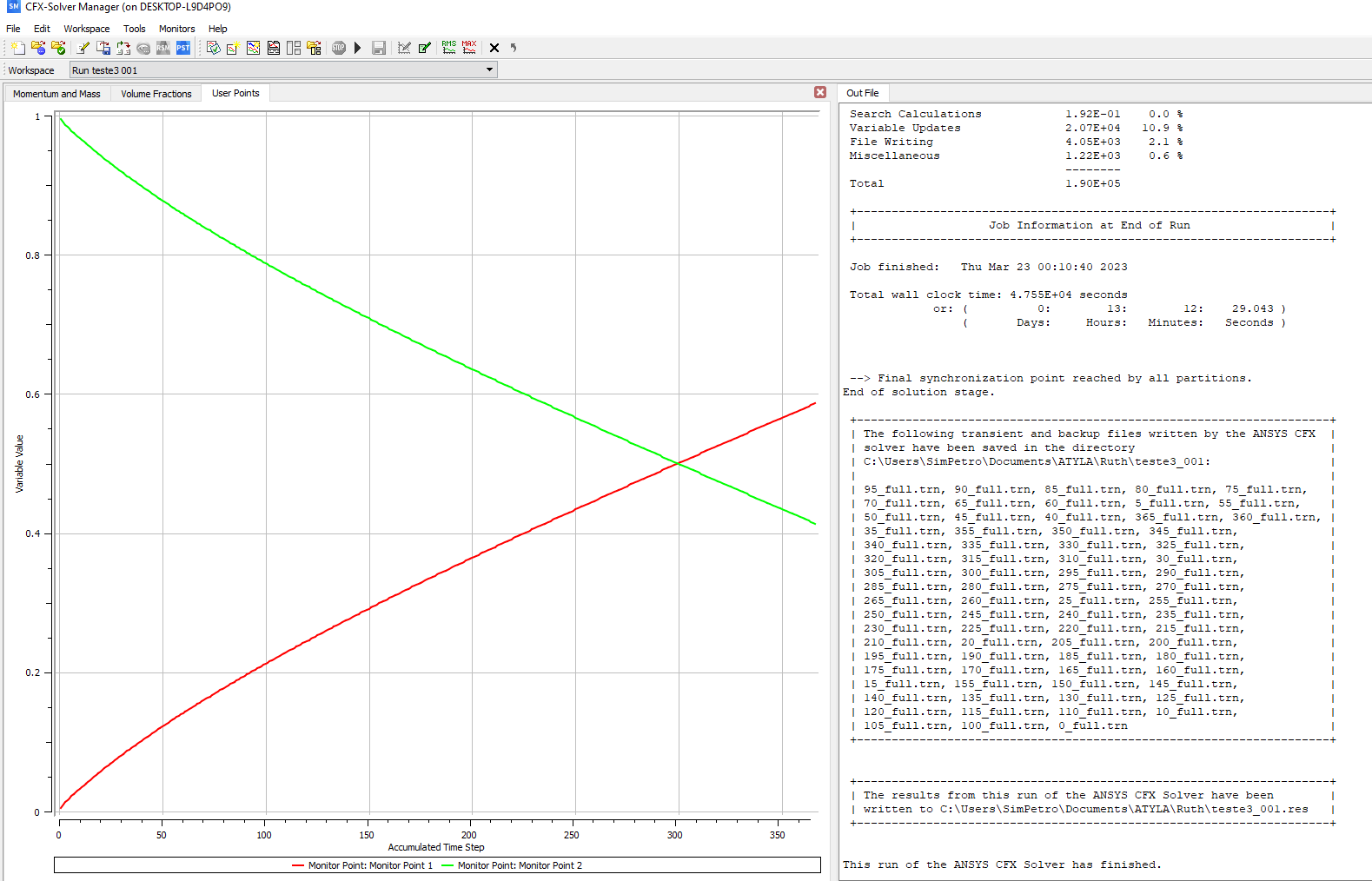This screenshot has height=881, width=1372.
Task: Click the interpolate results arrows icon
Action: coord(123,48)
